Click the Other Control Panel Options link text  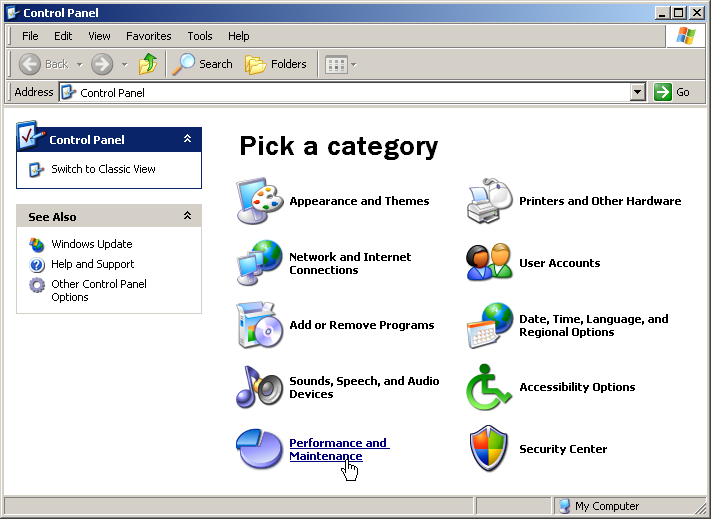[x=99, y=291]
